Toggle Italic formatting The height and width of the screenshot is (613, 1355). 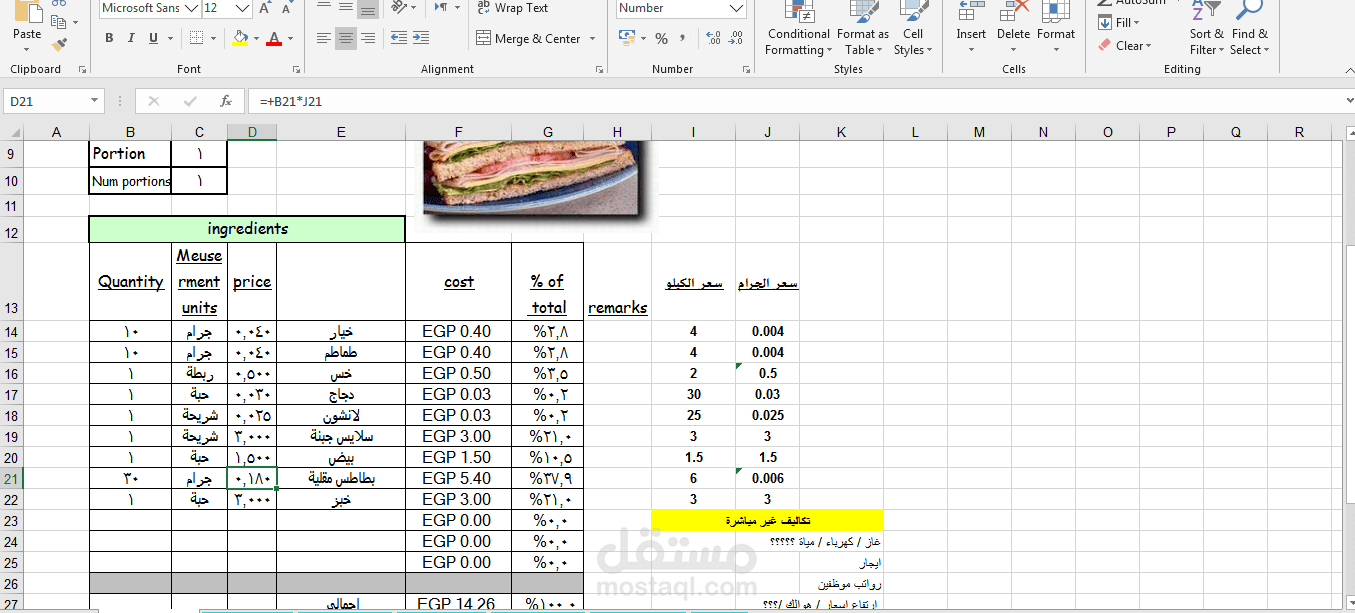coord(131,38)
